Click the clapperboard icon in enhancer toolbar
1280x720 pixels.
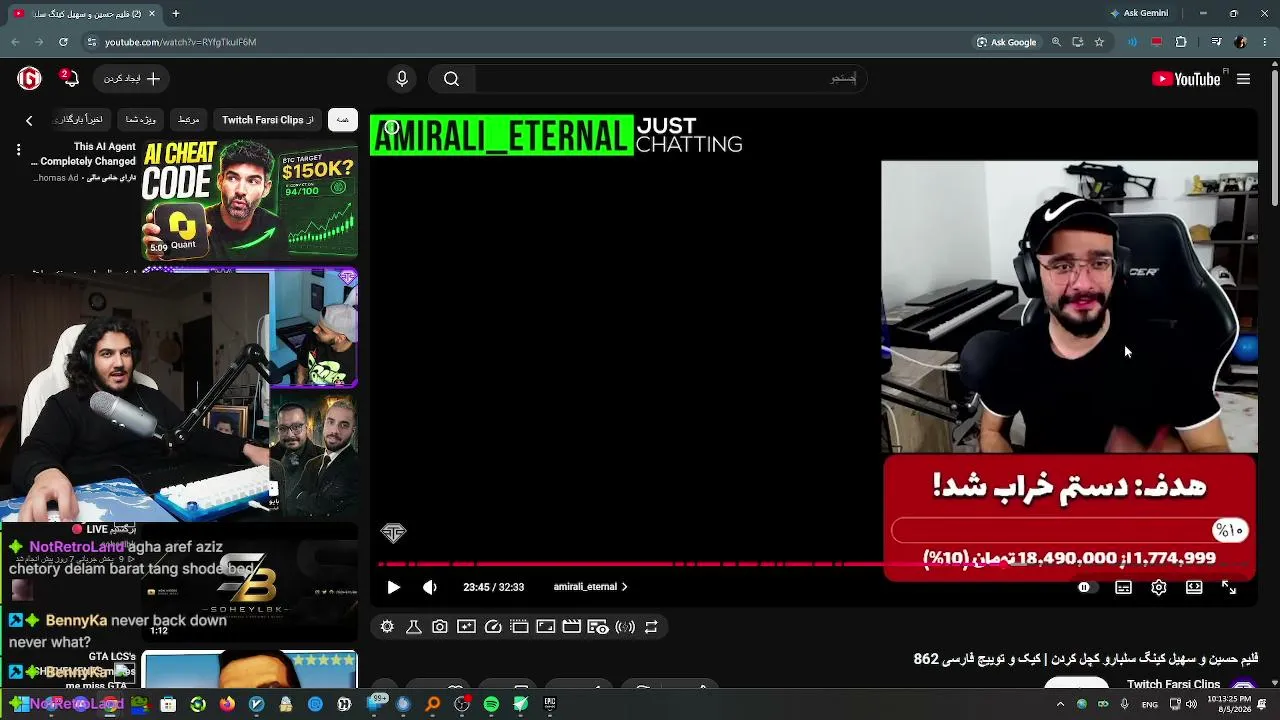(571, 627)
